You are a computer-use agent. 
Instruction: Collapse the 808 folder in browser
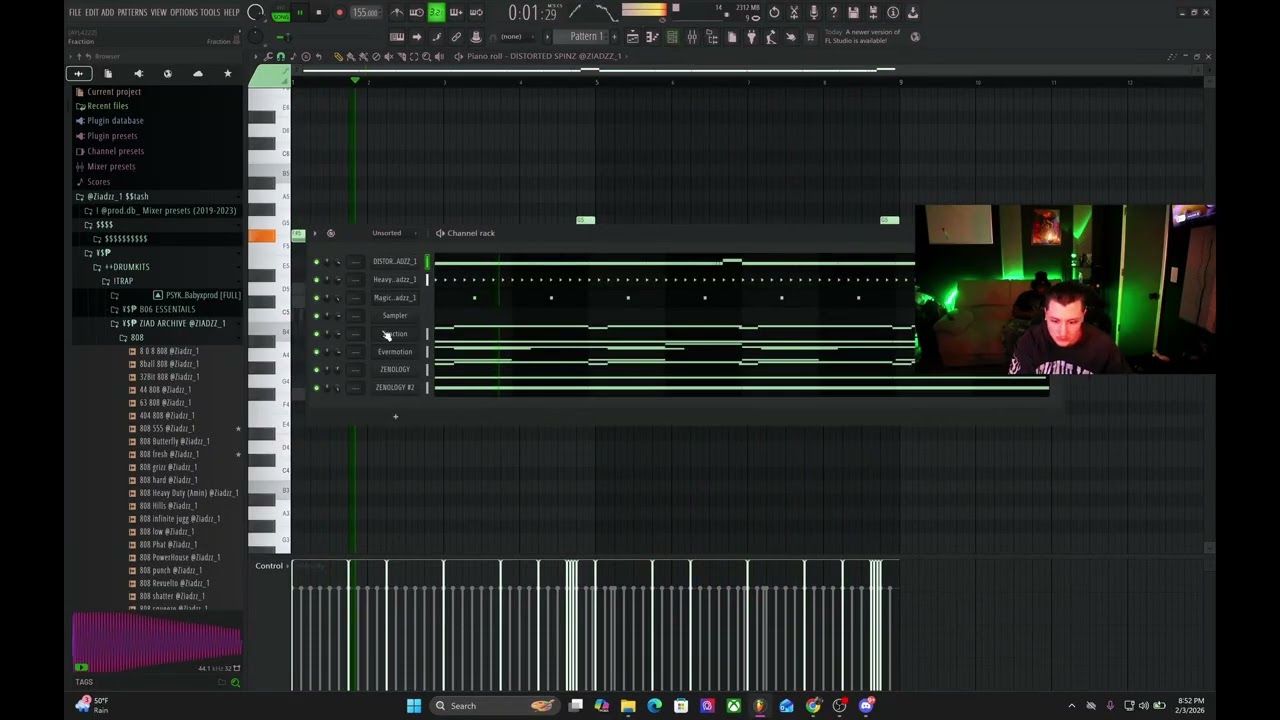pos(137,338)
